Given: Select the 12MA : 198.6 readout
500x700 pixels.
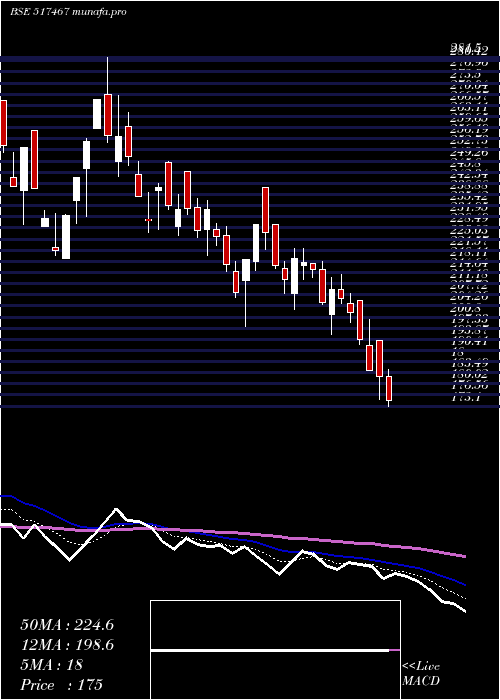Looking at the screenshot, I should tap(67, 645).
